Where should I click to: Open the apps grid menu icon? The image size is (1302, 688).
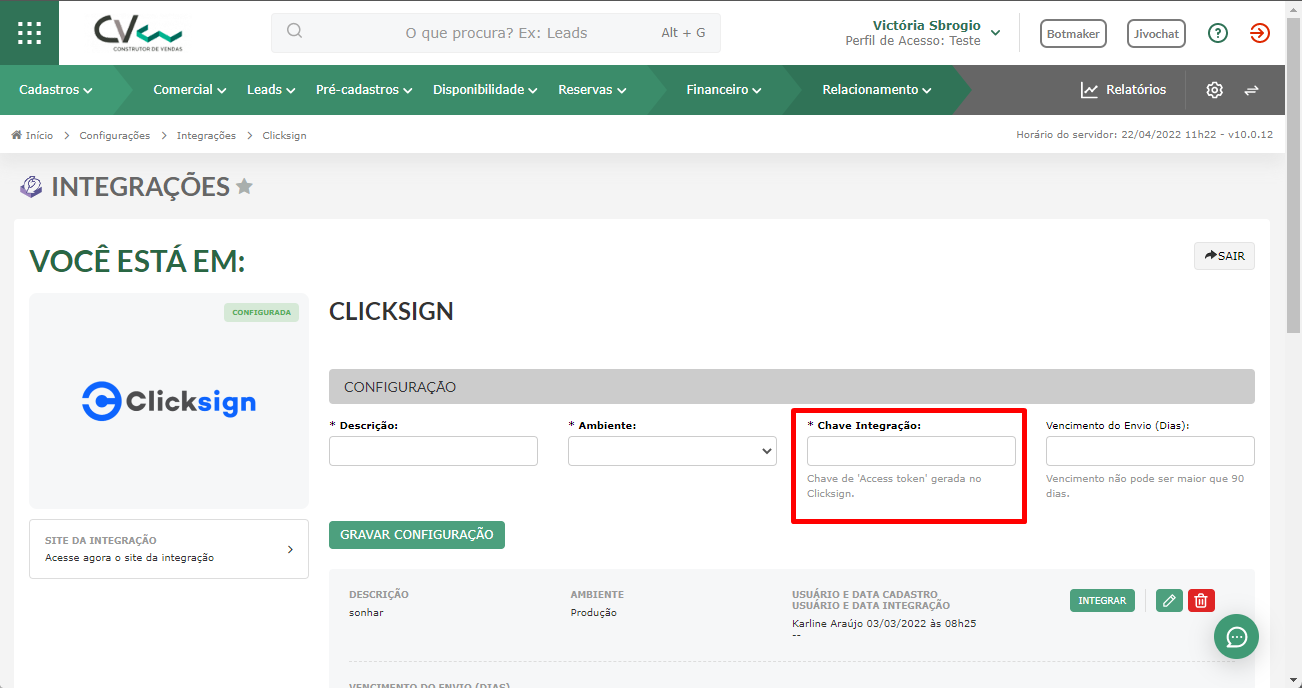click(x=29, y=32)
